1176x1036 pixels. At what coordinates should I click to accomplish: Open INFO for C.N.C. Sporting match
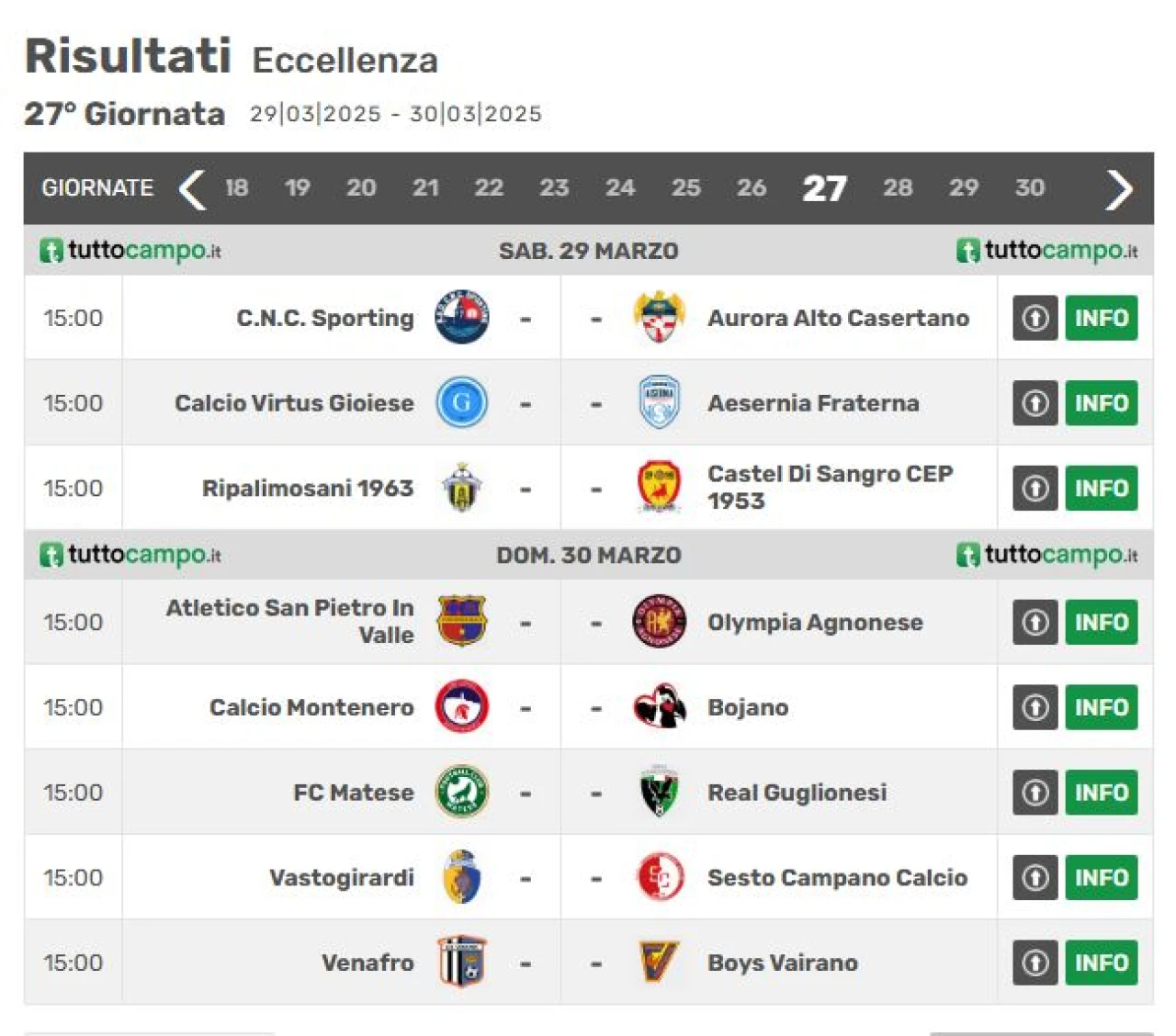pyautogui.click(x=1102, y=318)
